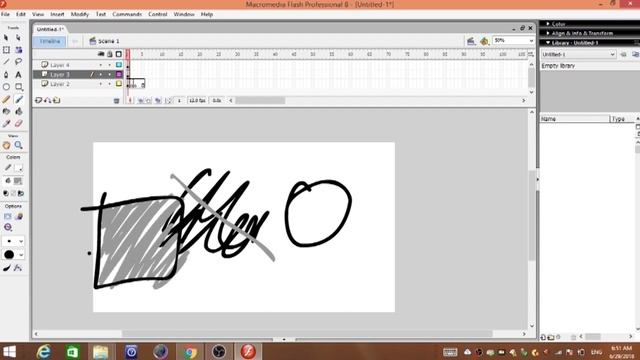This screenshot has width=640, height=360.
Task: Click the Insert Layer Folder icon
Action: (57, 100)
